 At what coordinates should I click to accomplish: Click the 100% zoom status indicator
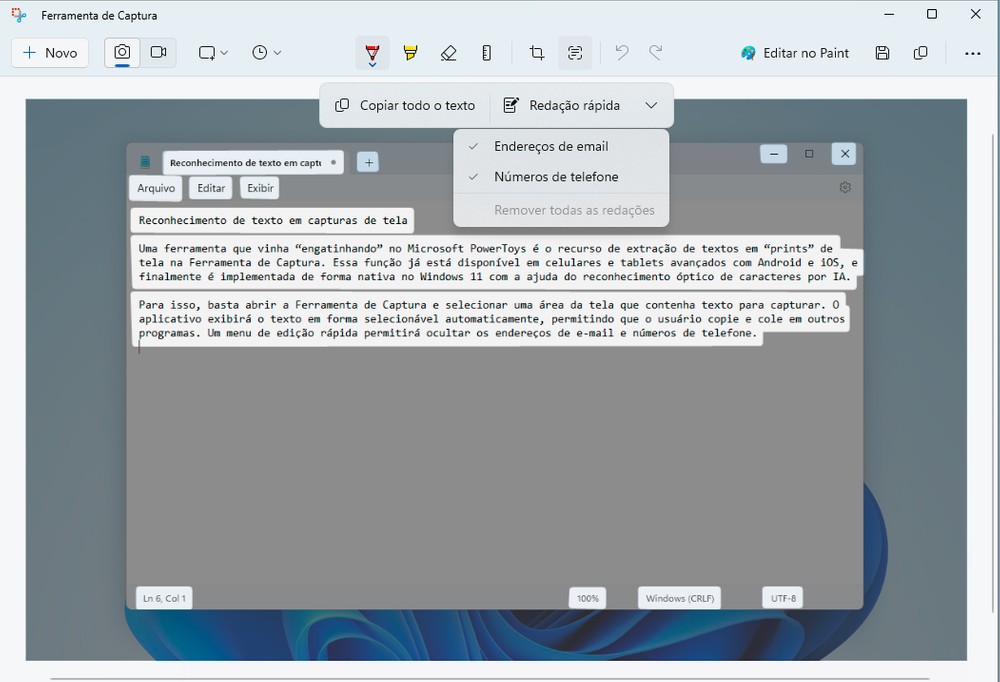pyautogui.click(x=587, y=598)
